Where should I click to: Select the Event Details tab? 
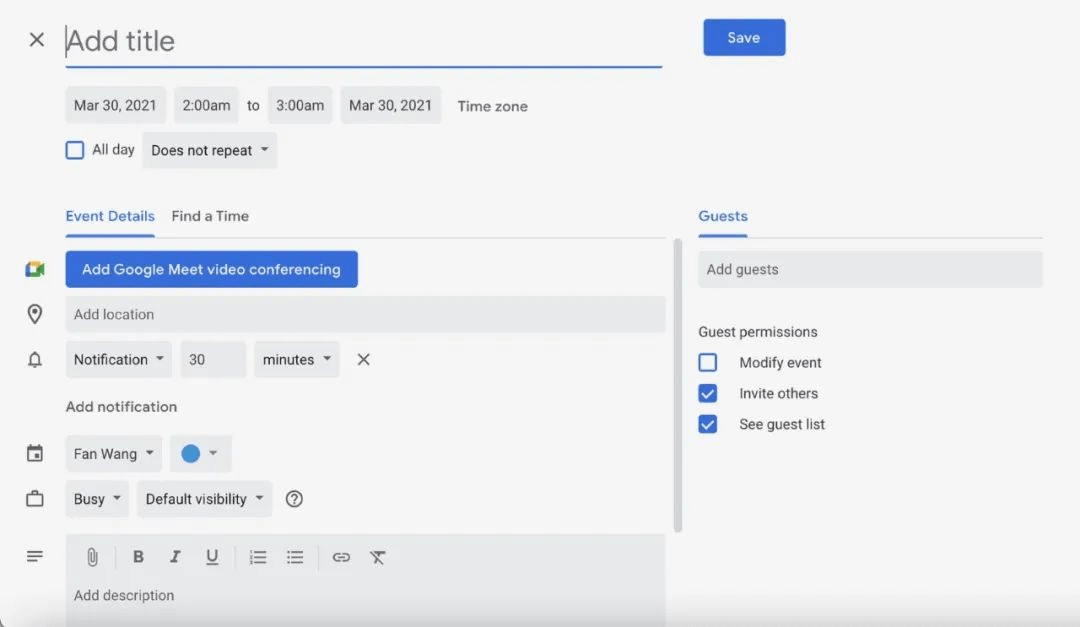pos(110,216)
